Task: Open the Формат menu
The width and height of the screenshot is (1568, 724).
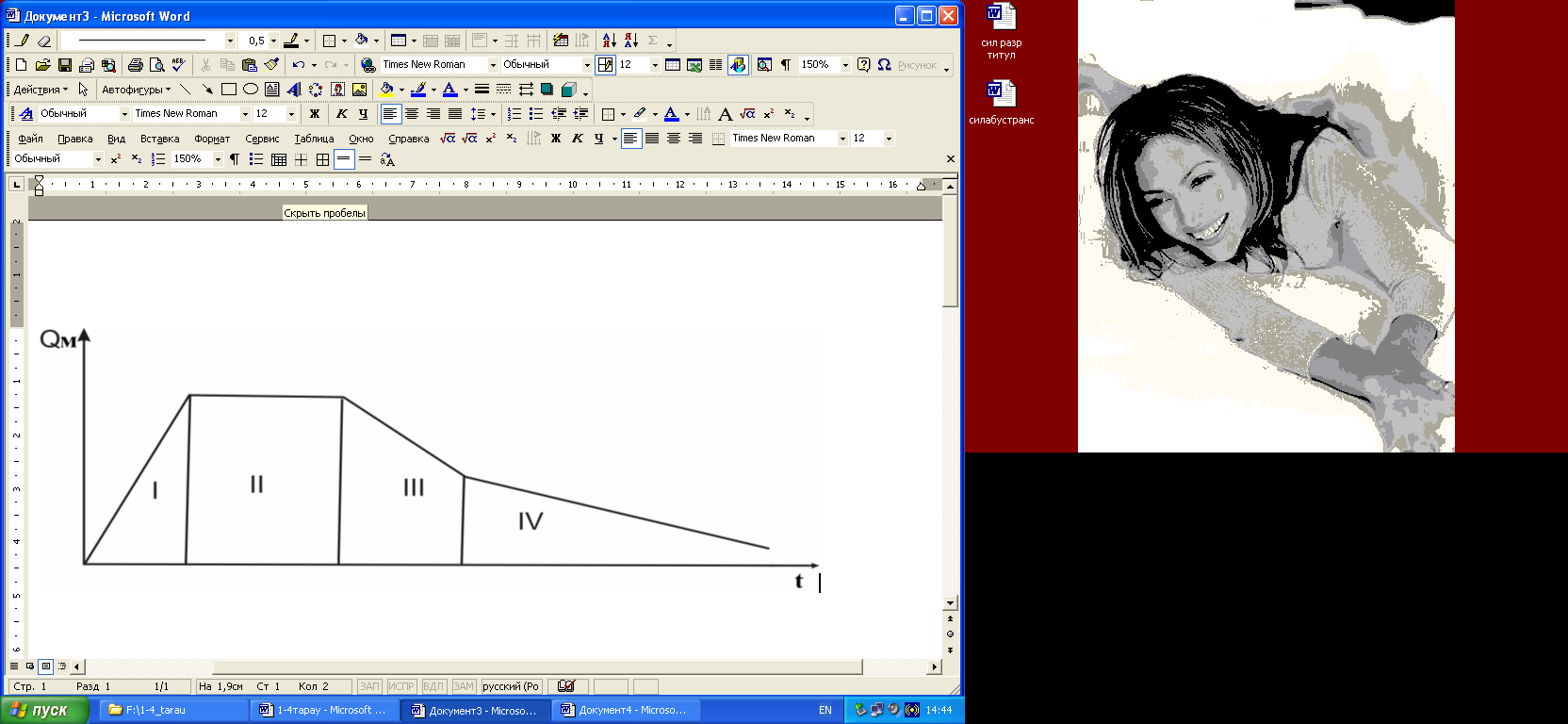Action: click(212, 139)
